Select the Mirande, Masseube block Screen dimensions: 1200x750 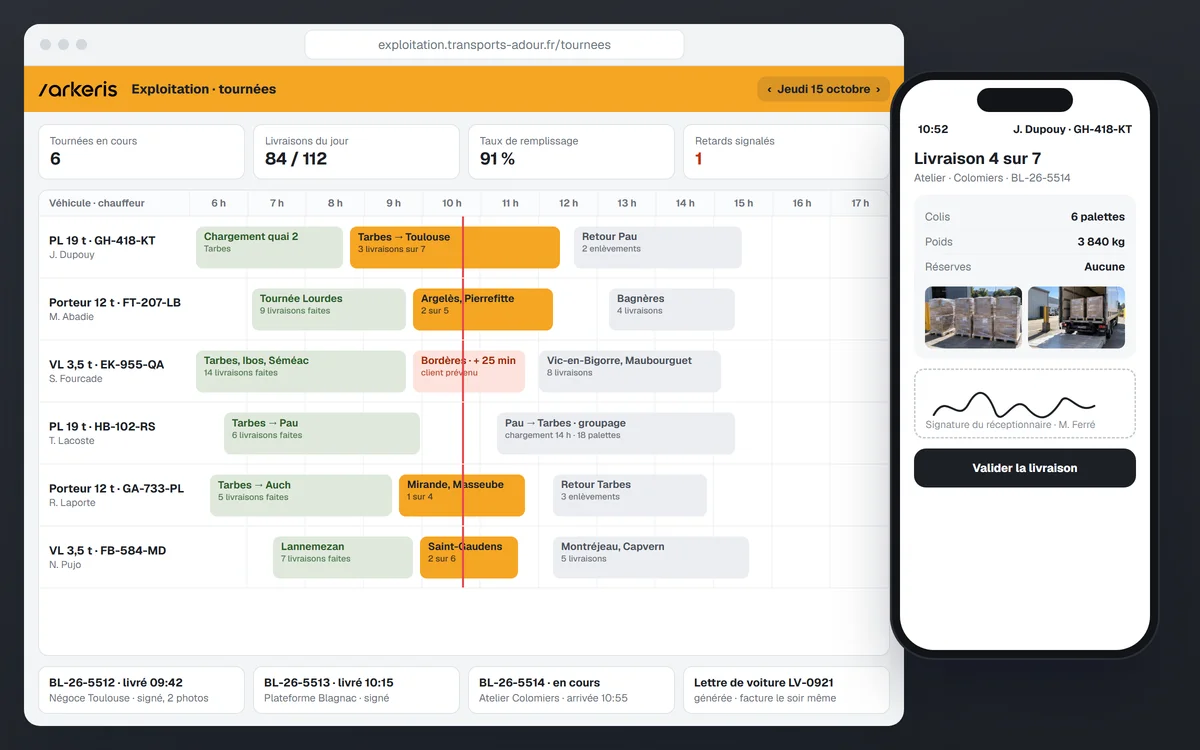pos(462,495)
